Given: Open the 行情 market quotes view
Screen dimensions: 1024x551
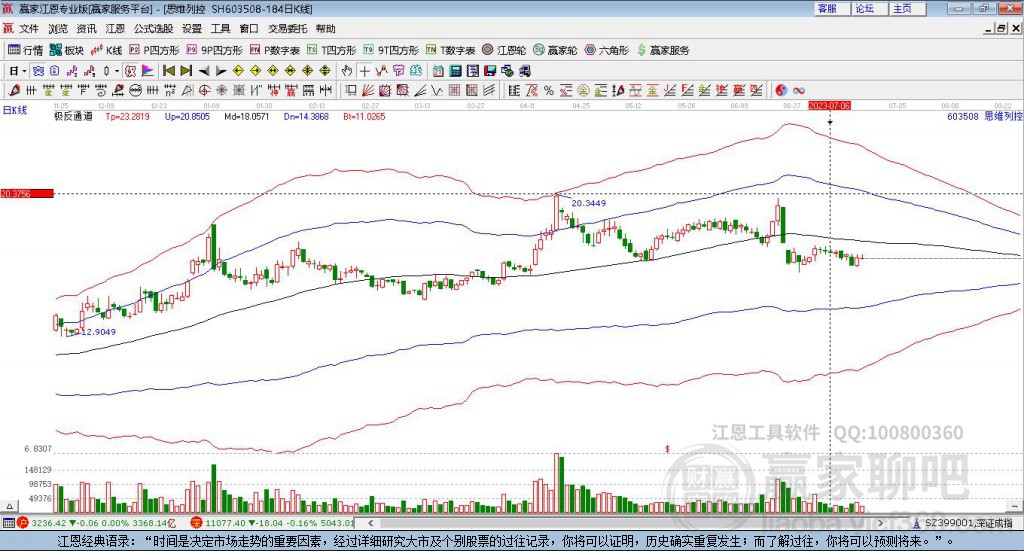Looking at the screenshot, I should [26, 50].
